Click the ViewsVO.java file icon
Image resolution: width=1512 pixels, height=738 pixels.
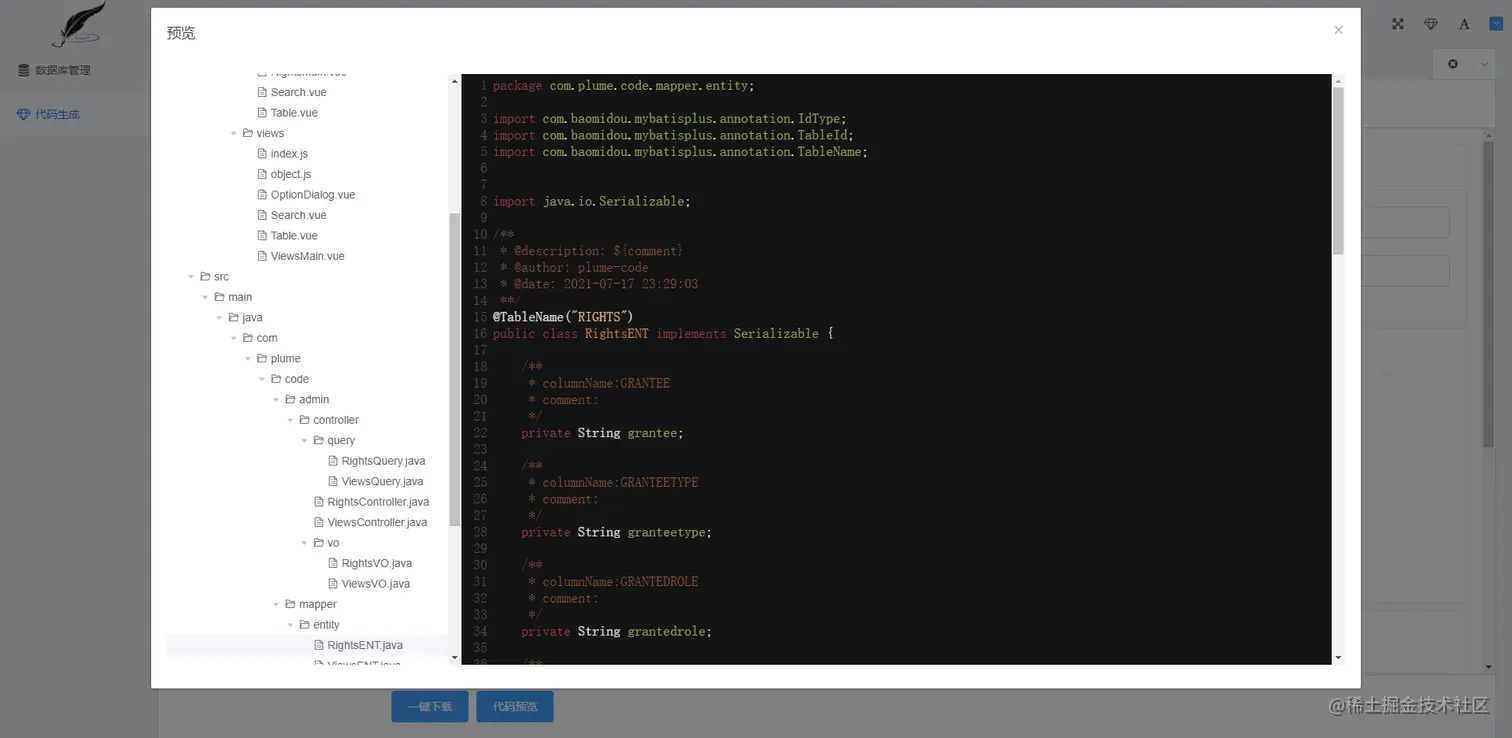tap(333, 584)
